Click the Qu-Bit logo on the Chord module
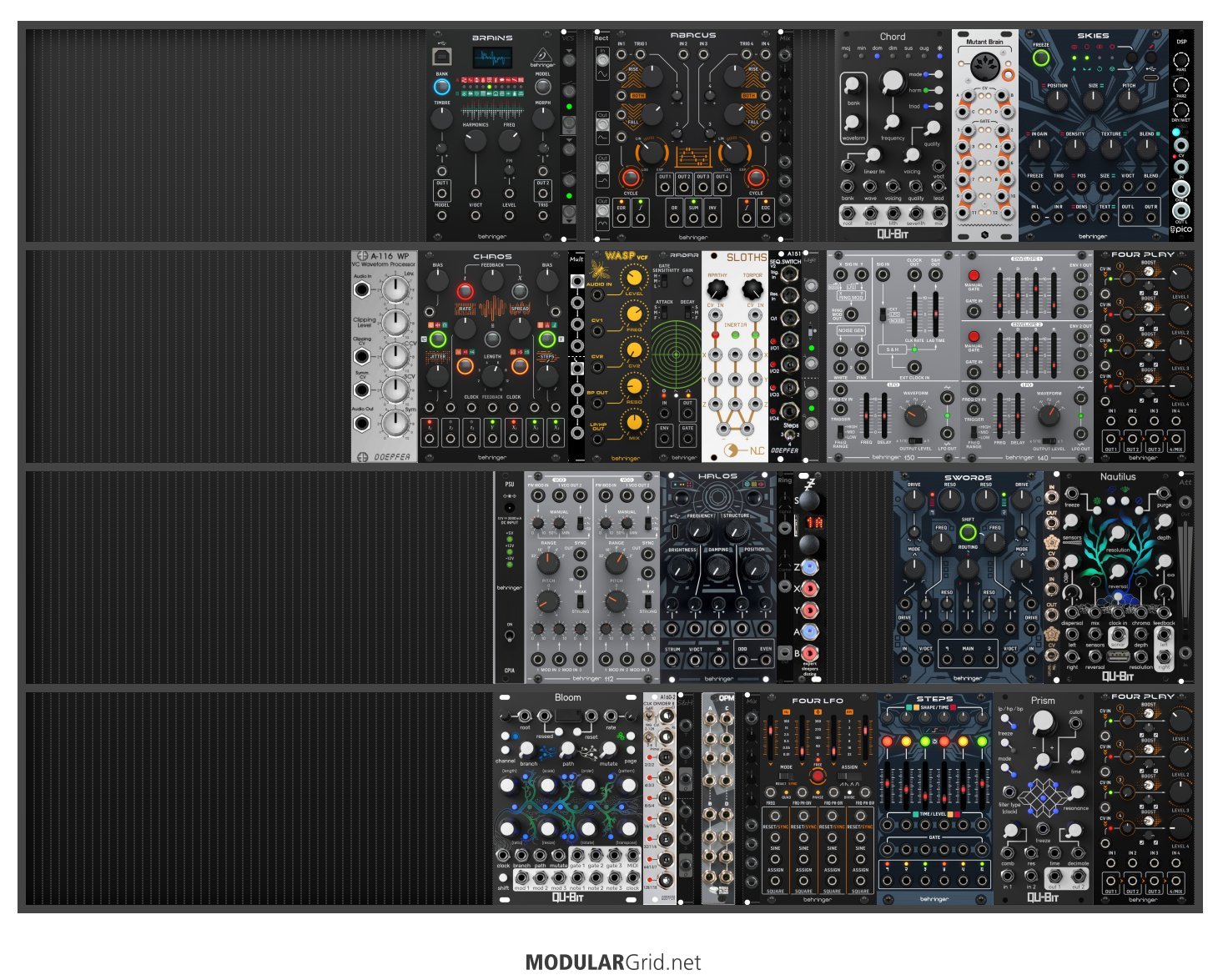 893,234
